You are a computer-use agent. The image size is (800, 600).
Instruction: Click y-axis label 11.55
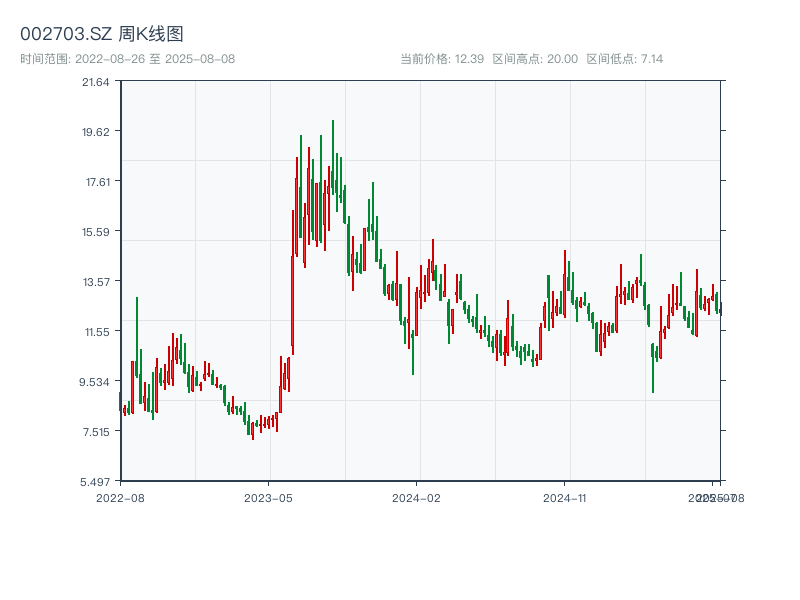[97, 332]
